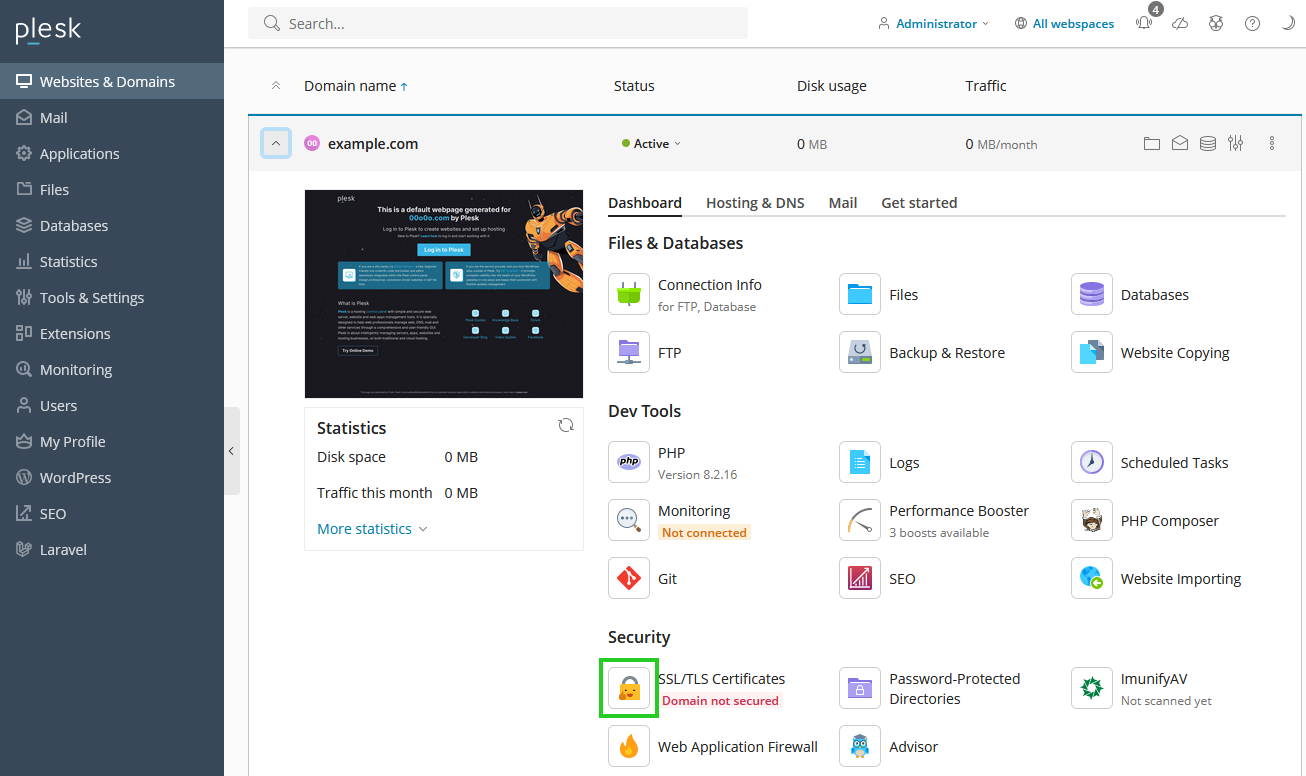This screenshot has height=776, width=1306.
Task: Toggle dark mode with the moon icon
Action: pyautogui.click(x=1288, y=22)
